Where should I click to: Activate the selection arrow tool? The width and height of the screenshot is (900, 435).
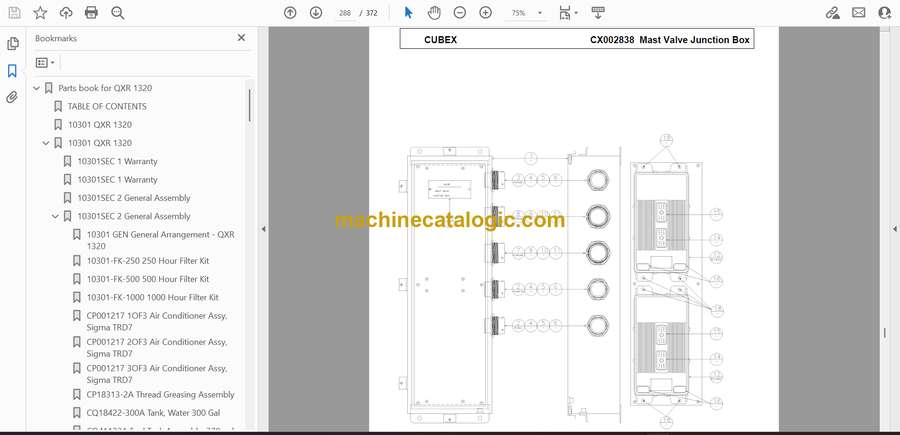pos(408,13)
